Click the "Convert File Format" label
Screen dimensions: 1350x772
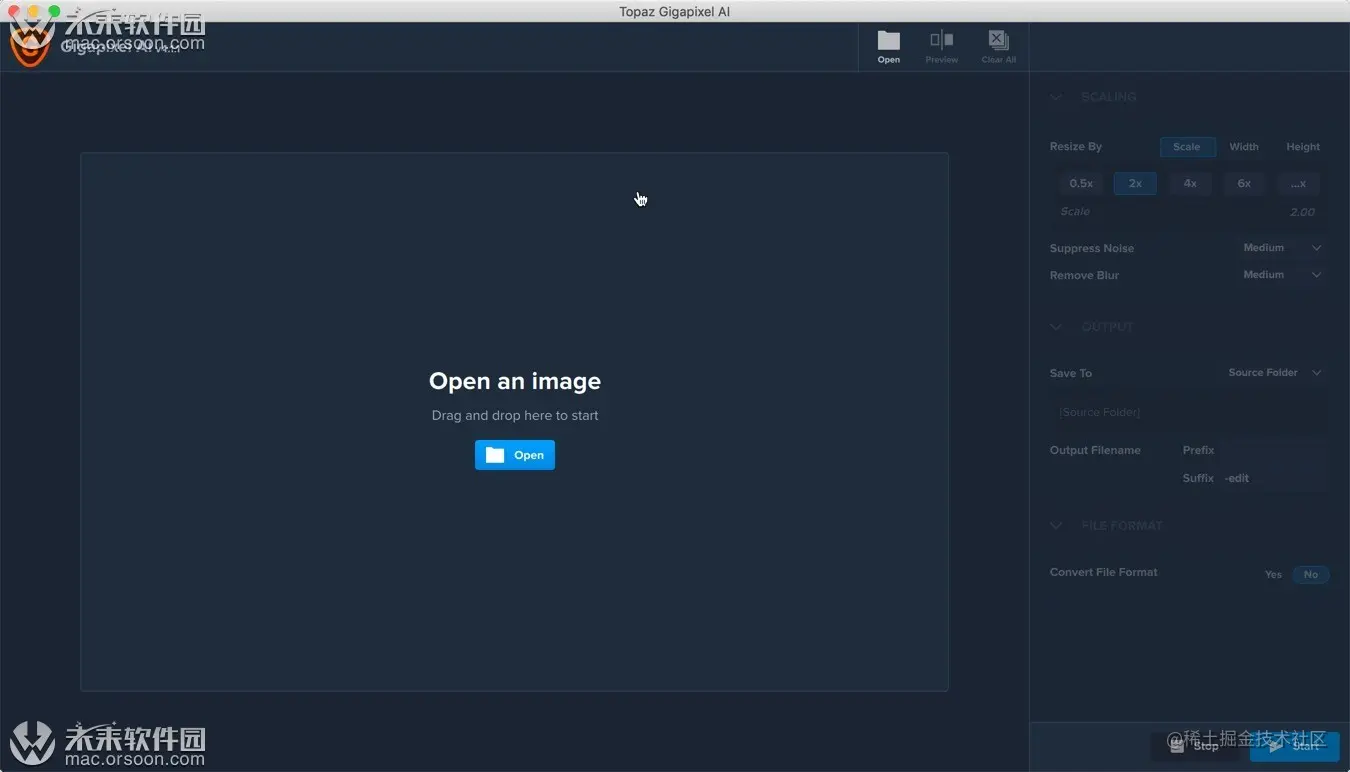pos(1103,572)
